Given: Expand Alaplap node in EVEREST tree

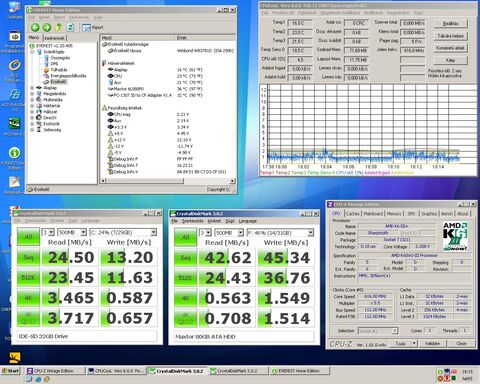Looking at the screenshot, I should coord(32,88).
